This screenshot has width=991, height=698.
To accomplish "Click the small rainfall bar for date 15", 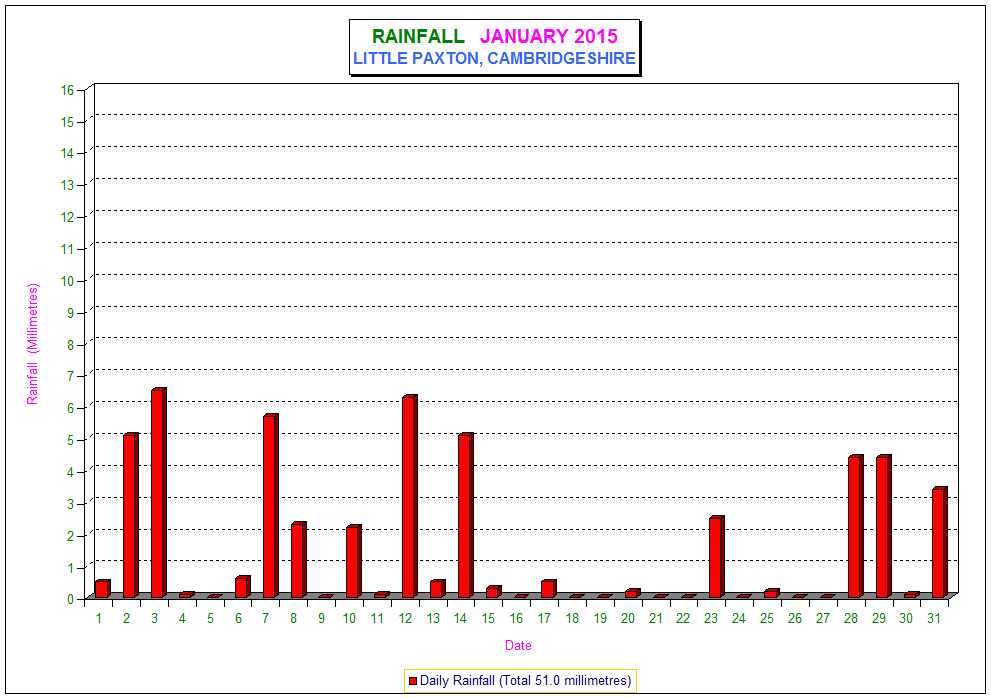I will (x=494, y=592).
